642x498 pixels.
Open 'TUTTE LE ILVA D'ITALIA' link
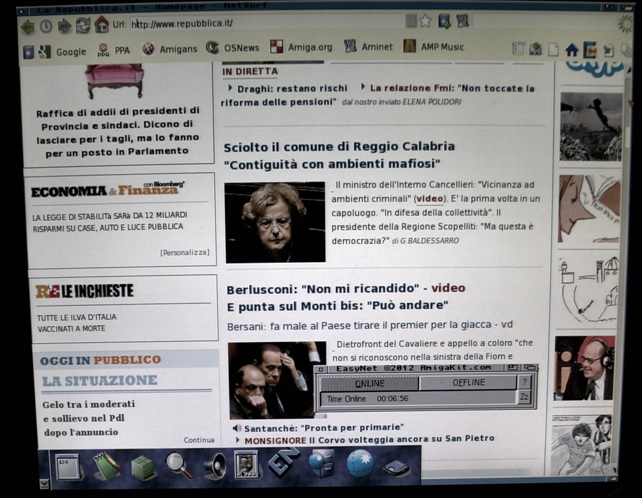coord(77,317)
